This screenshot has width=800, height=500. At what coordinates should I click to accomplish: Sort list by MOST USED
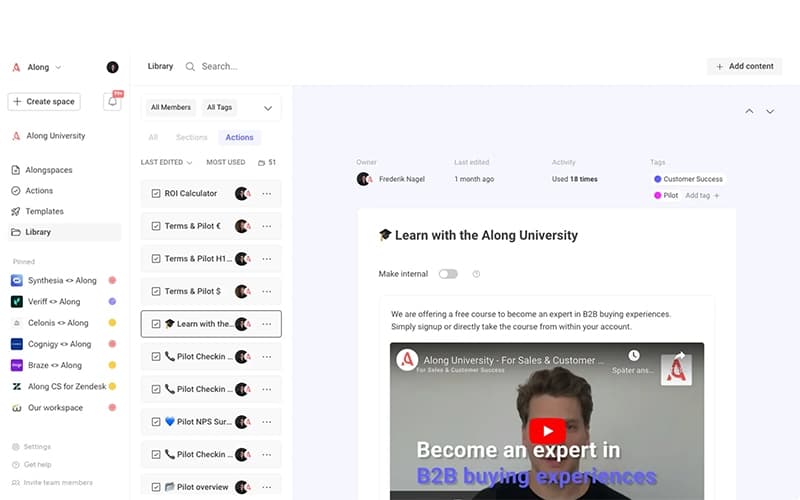pos(226,162)
